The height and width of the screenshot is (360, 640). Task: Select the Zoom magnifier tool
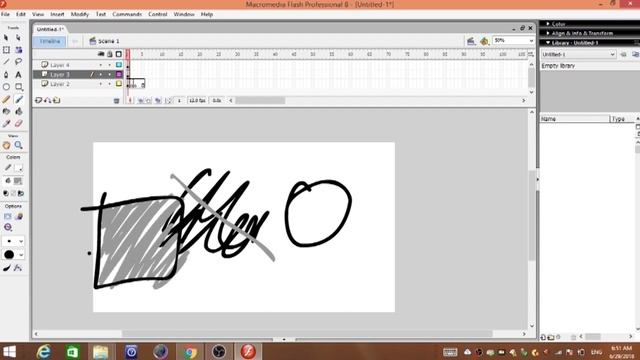pyautogui.click(x=19, y=145)
